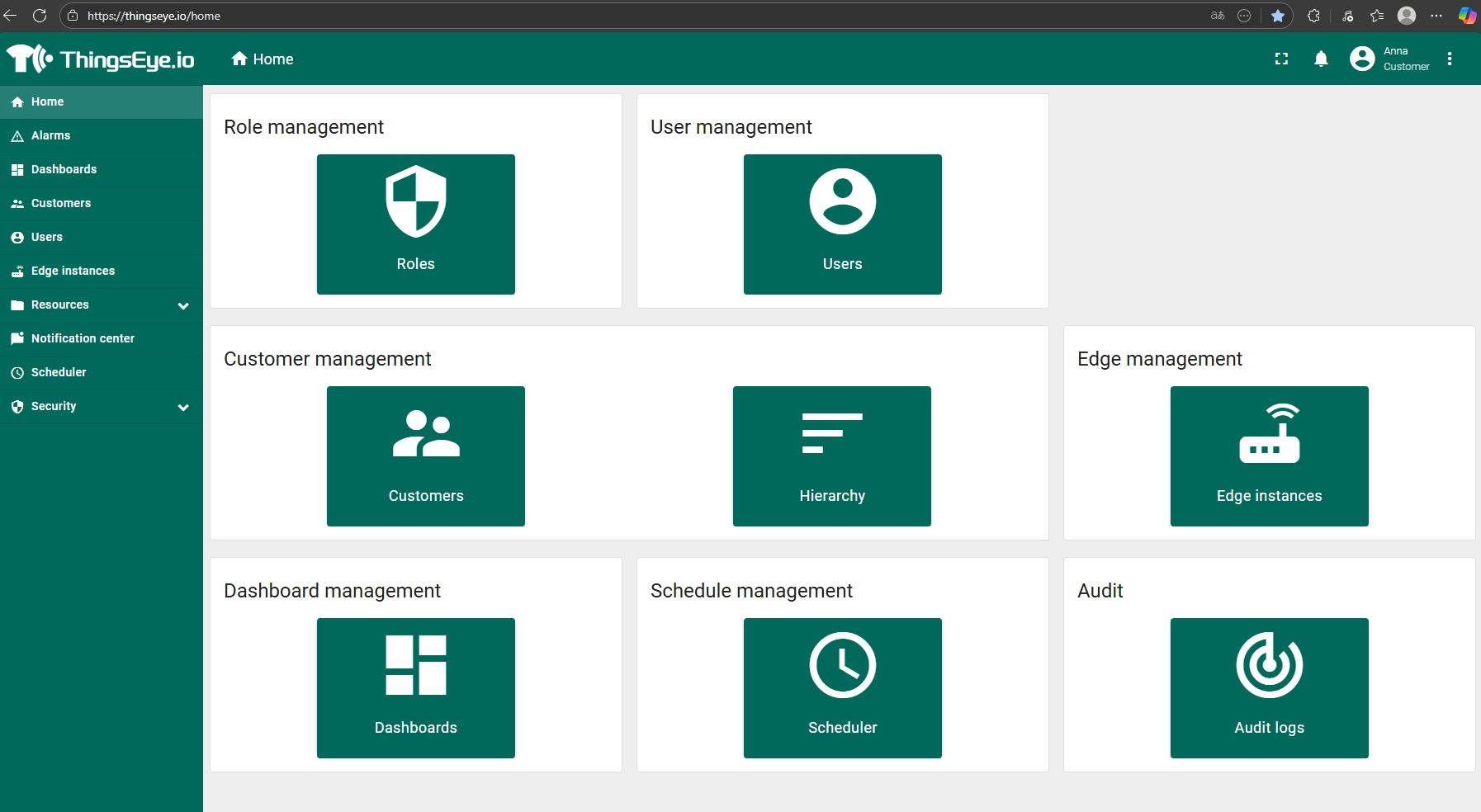Open the Edge instances router tile
The width and height of the screenshot is (1481, 812).
(1269, 456)
